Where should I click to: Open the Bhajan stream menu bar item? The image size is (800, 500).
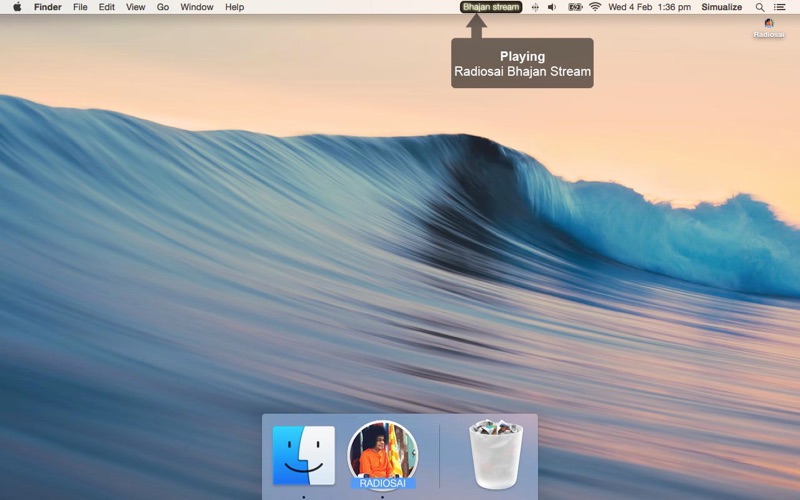[x=491, y=7]
